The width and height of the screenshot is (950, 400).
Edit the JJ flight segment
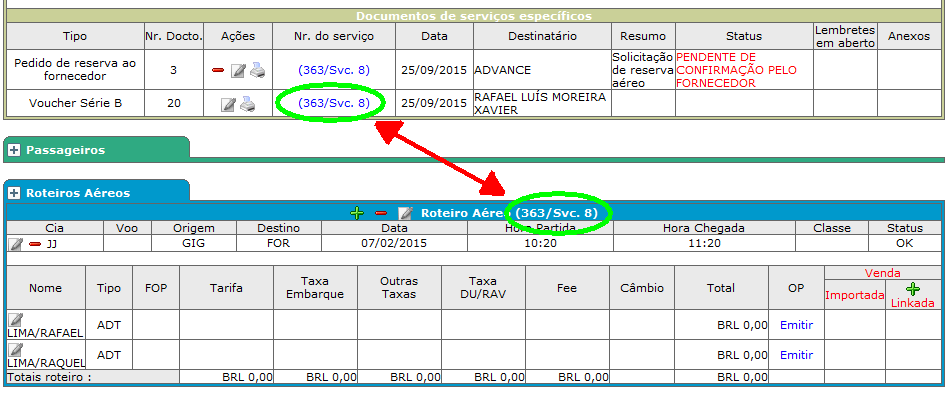pyautogui.click(x=16, y=244)
